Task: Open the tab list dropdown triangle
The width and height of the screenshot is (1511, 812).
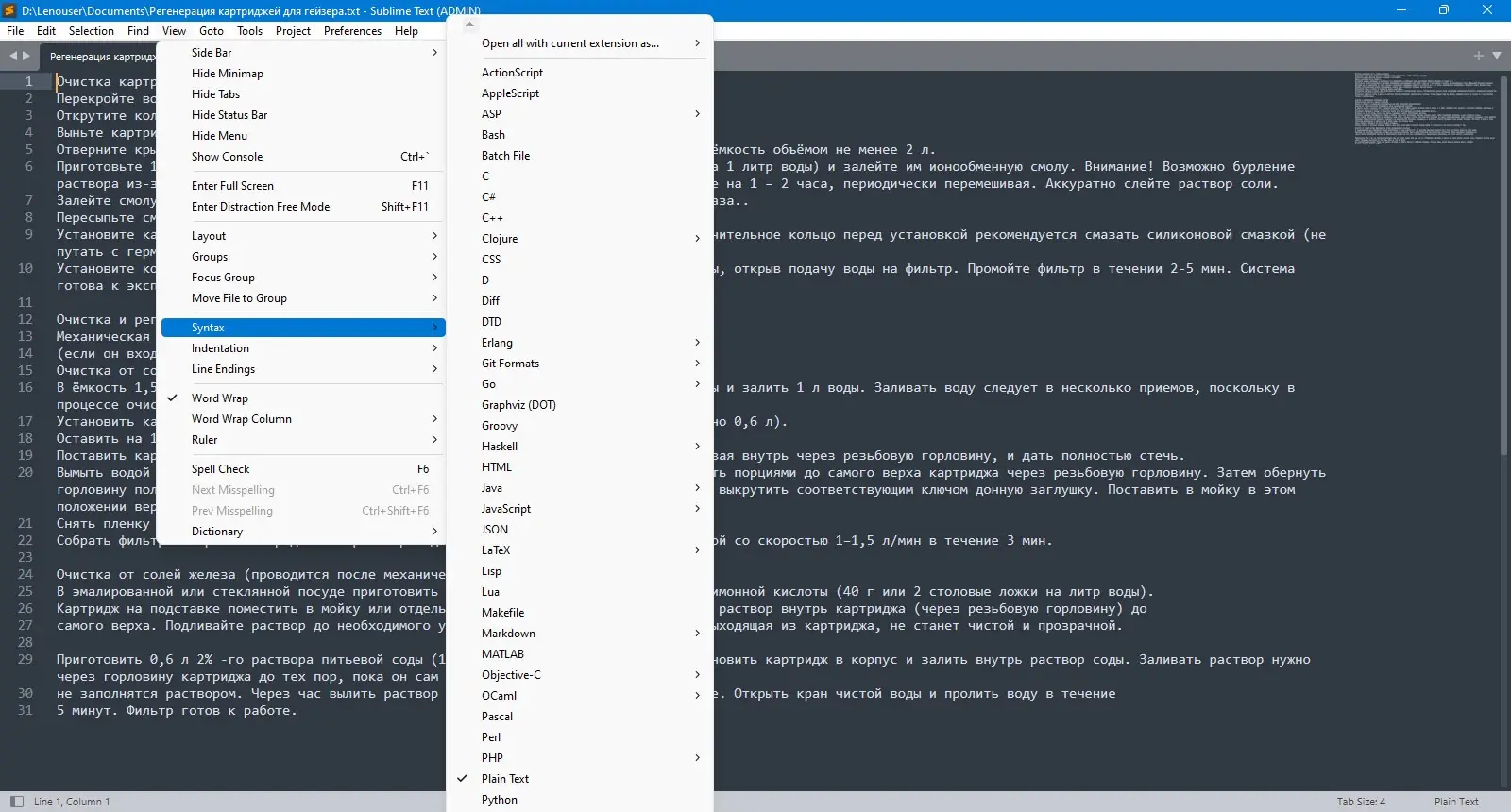Action: (x=1497, y=56)
